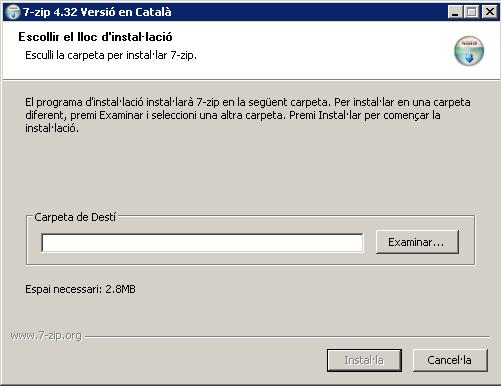
Task: Click title bar text 7-zip 4.32 Versió en Català
Action: [97, 12]
